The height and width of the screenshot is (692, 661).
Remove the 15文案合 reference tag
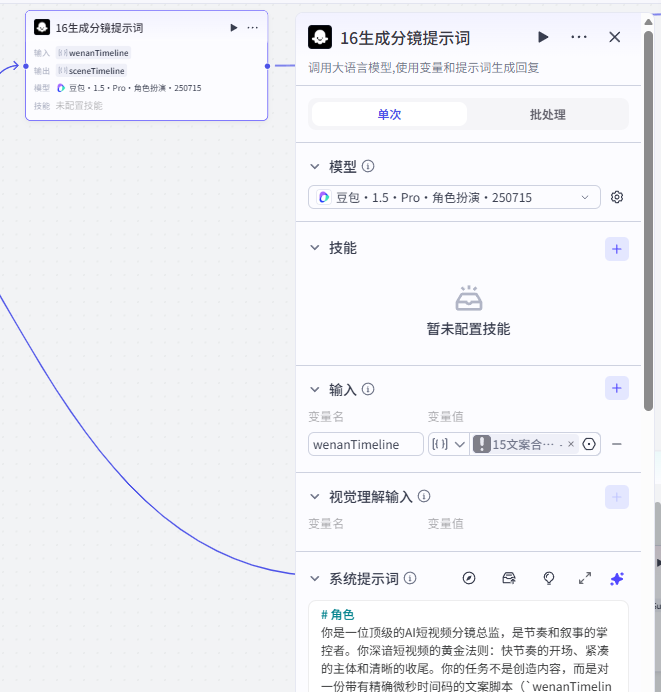571,444
